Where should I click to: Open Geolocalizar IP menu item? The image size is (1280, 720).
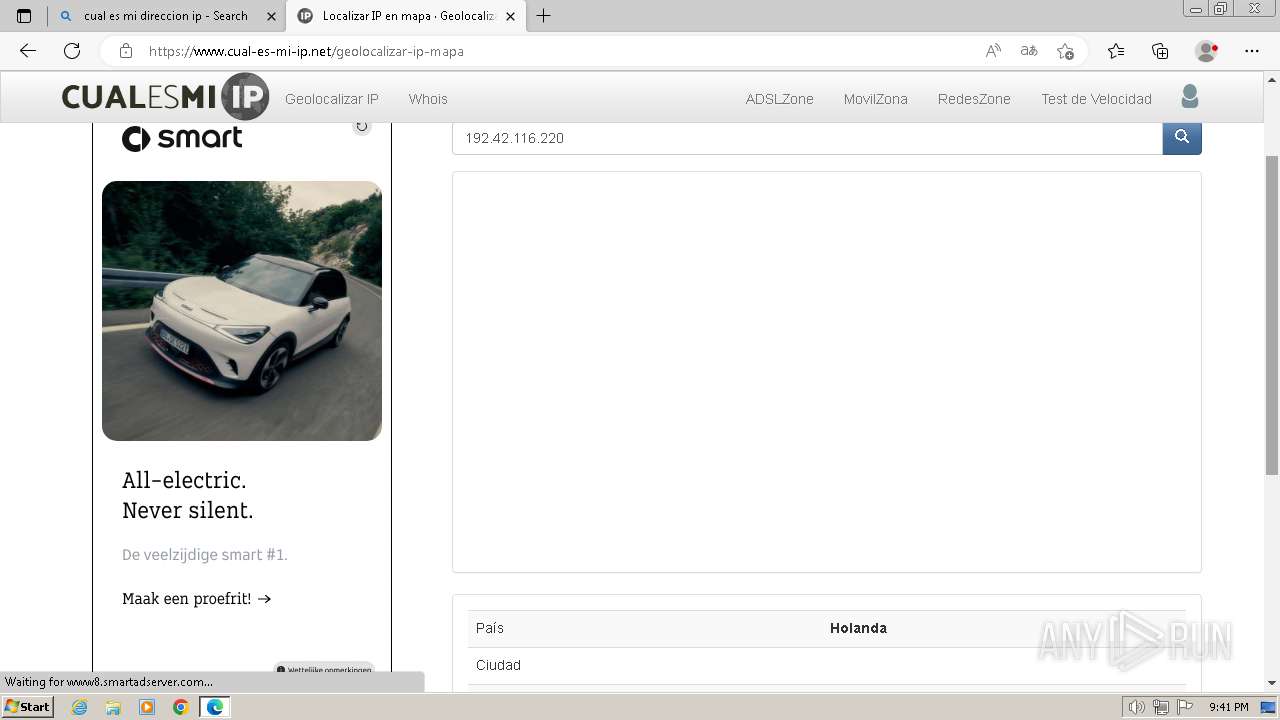(332, 99)
